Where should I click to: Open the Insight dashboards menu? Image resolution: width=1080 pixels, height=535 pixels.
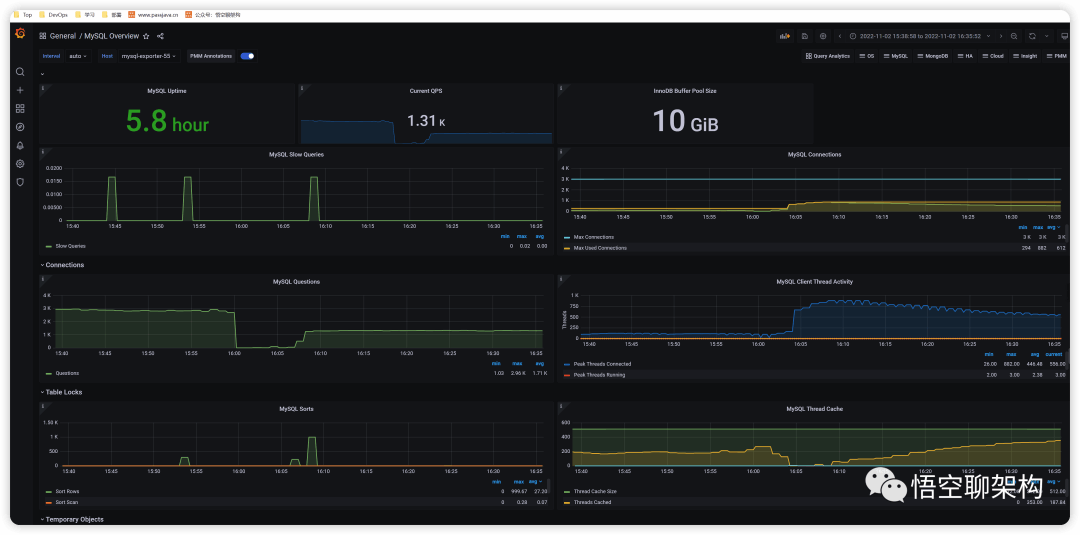pos(1025,56)
